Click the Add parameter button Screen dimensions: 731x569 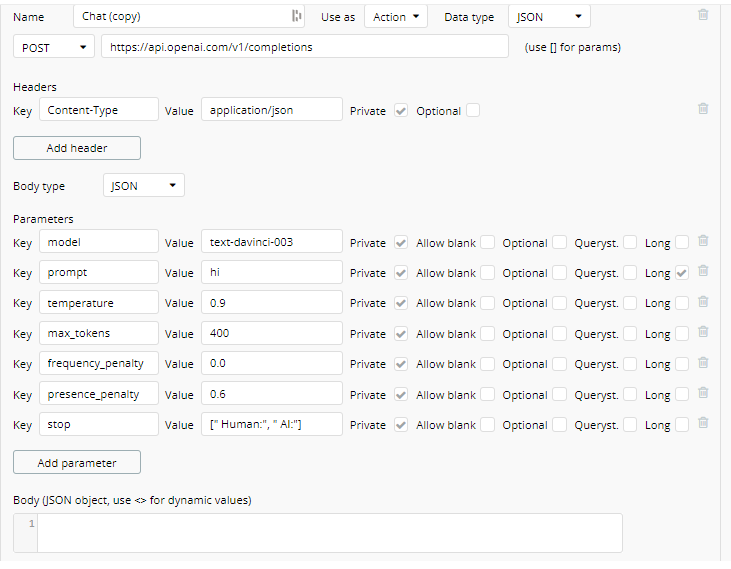(77, 463)
